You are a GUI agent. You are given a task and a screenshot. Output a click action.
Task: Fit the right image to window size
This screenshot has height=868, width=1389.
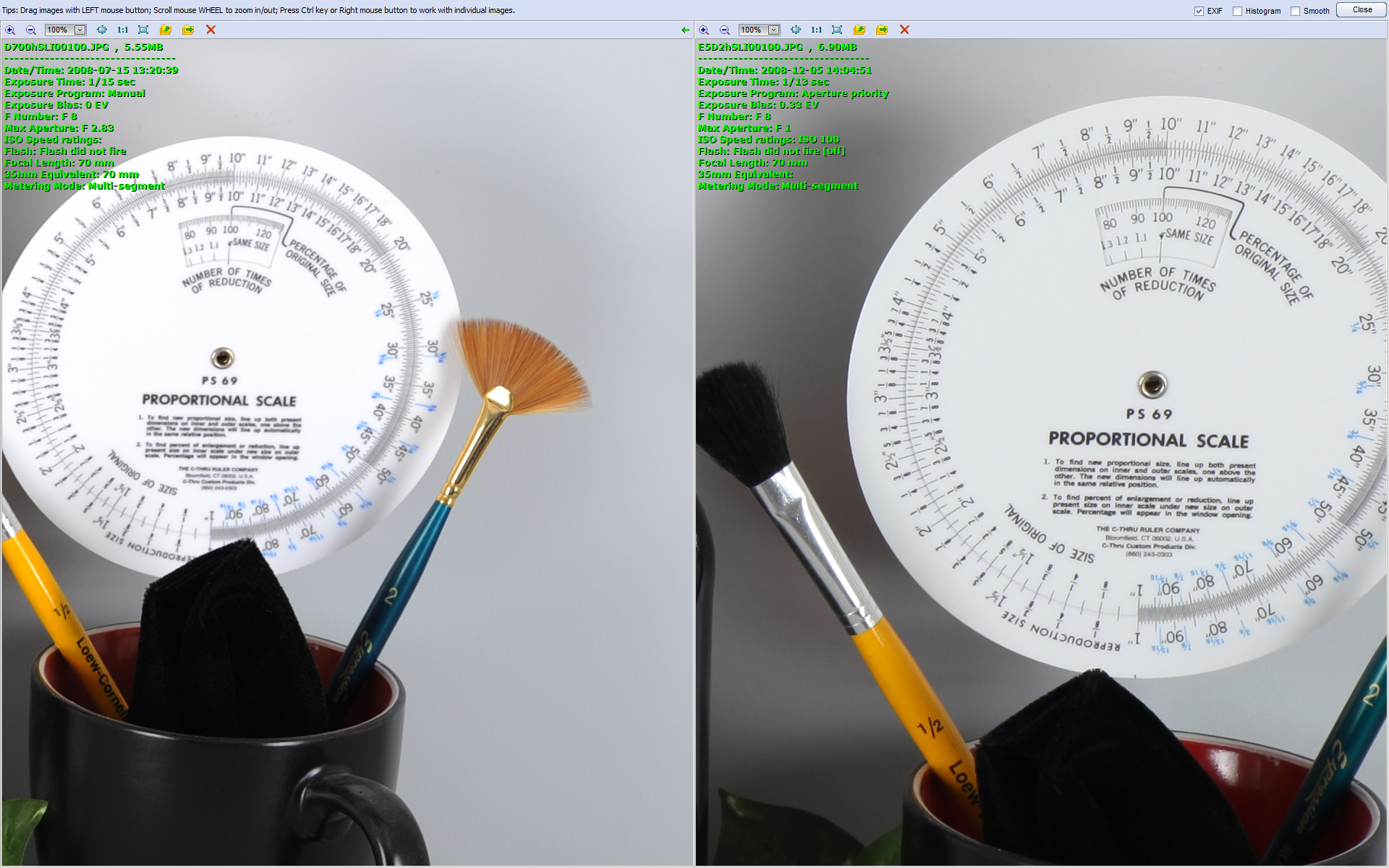796,30
